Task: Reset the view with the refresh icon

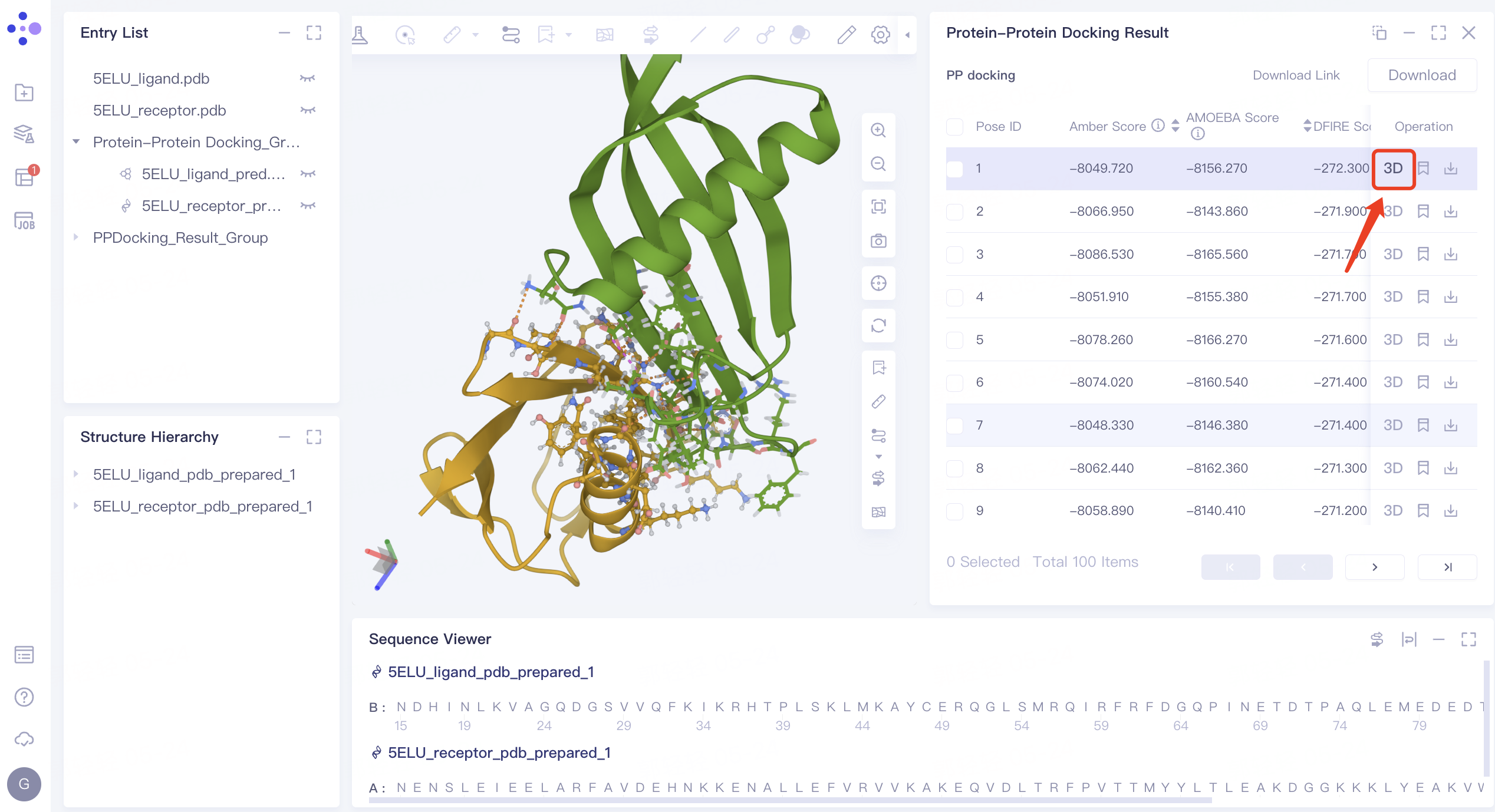Action: point(878,325)
